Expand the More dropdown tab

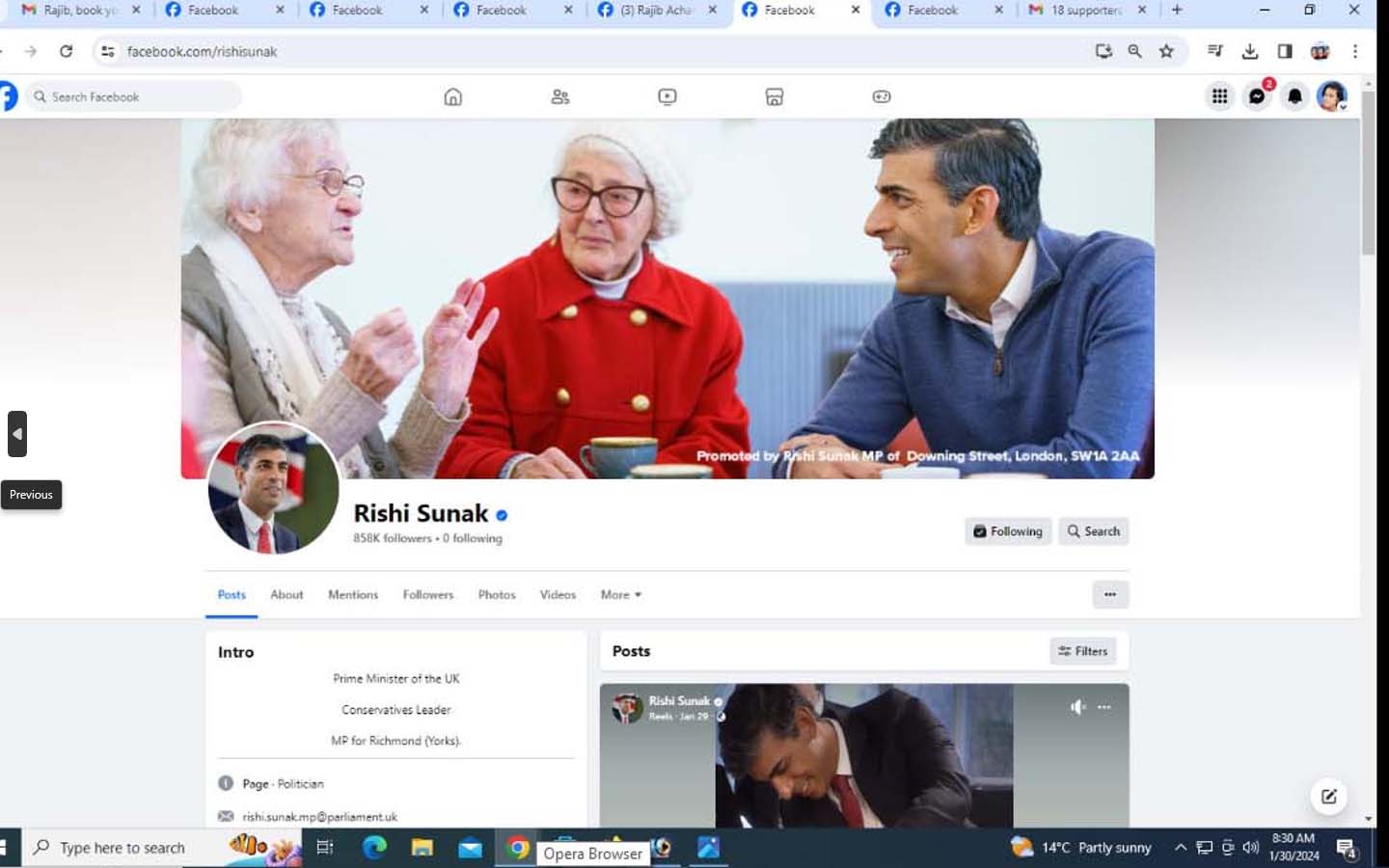(x=621, y=595)
